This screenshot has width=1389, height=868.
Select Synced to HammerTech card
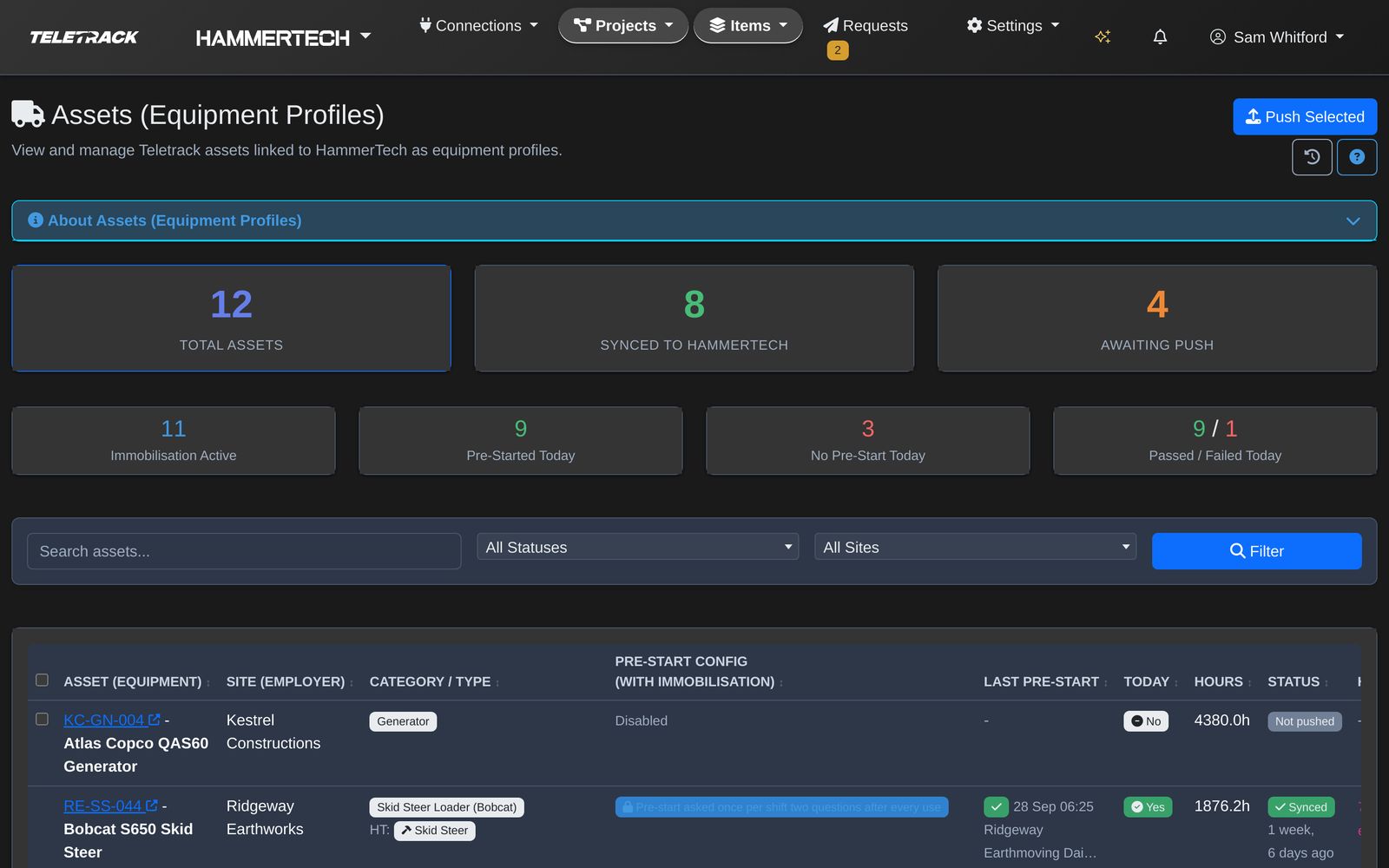click(694, 318)
